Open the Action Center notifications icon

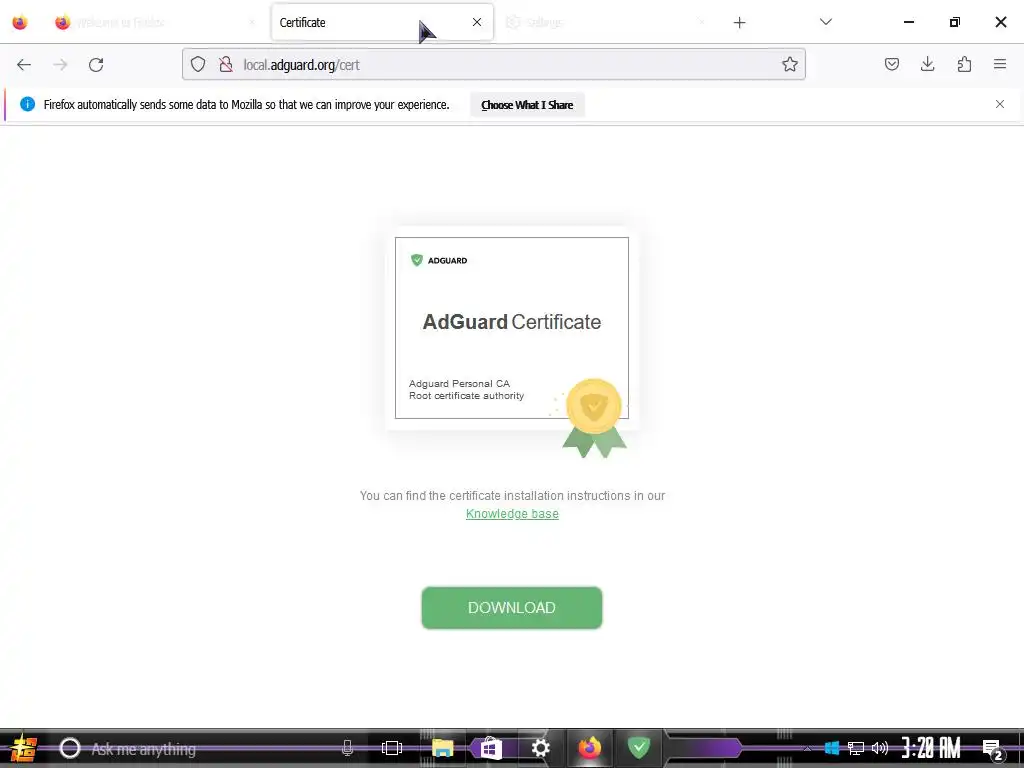[993, 749]
